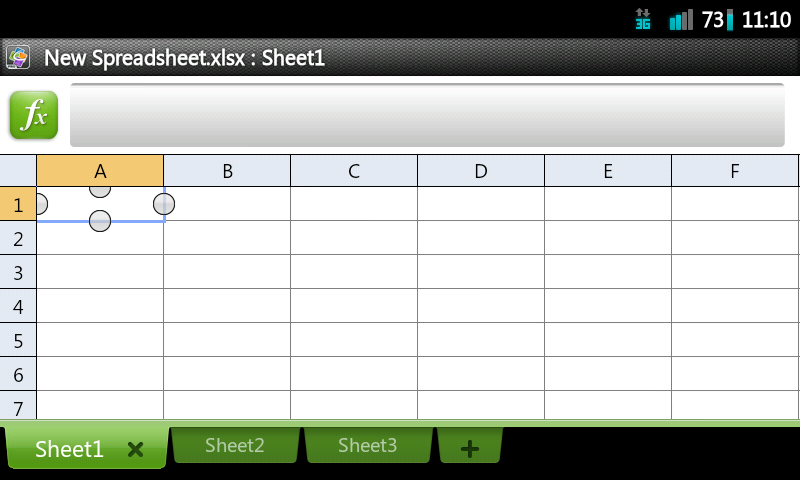The height and width of the screenshot is (480, 800).
Task: Tap the 11:10 clock in status bar
Action: coord(766,20)
